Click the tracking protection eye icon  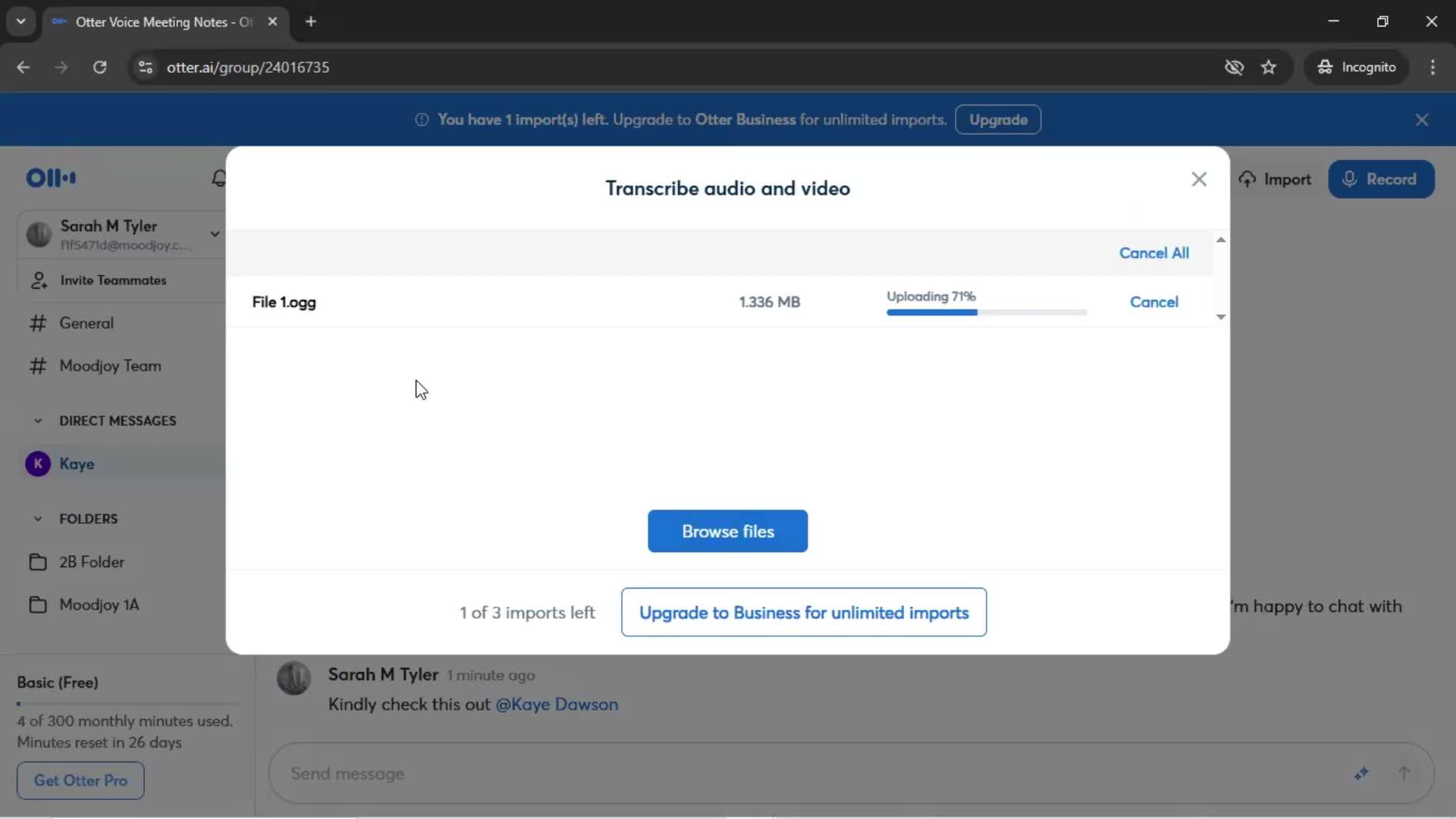tap(1234, 67)
